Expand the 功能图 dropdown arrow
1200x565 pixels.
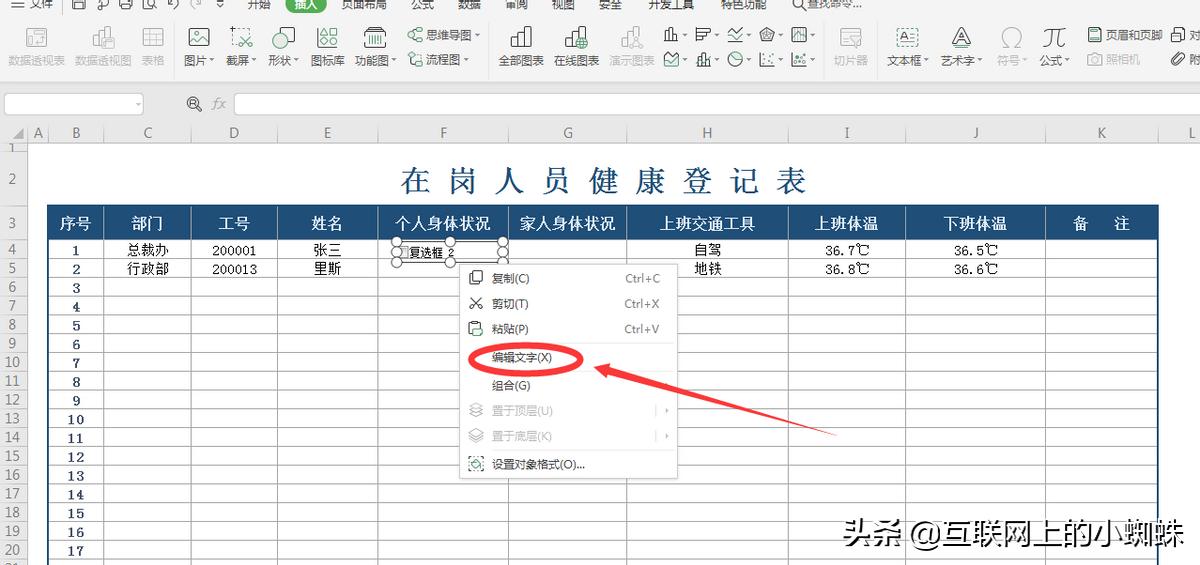coord(394,60)
